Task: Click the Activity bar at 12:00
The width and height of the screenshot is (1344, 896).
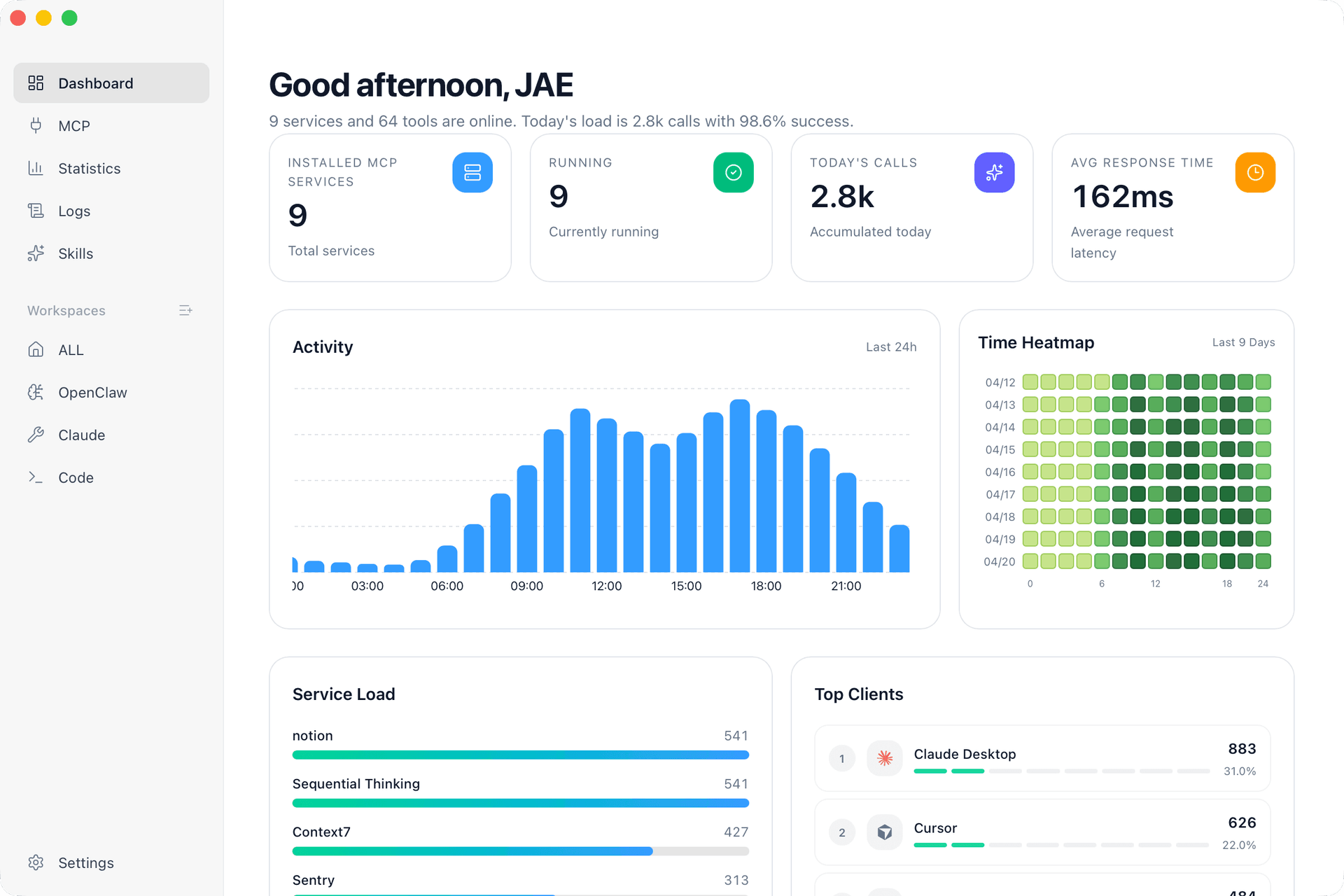Action: pos(607,496)
